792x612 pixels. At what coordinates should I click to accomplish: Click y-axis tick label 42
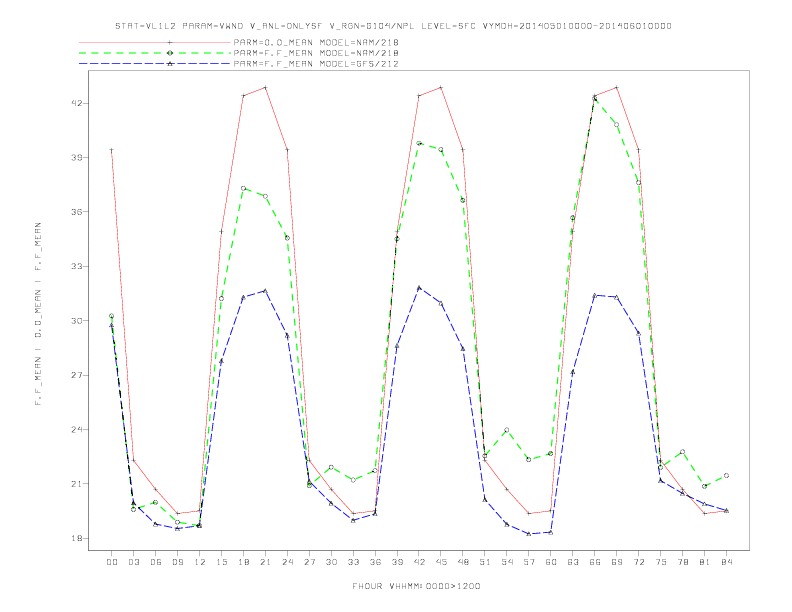coord(76,103)
